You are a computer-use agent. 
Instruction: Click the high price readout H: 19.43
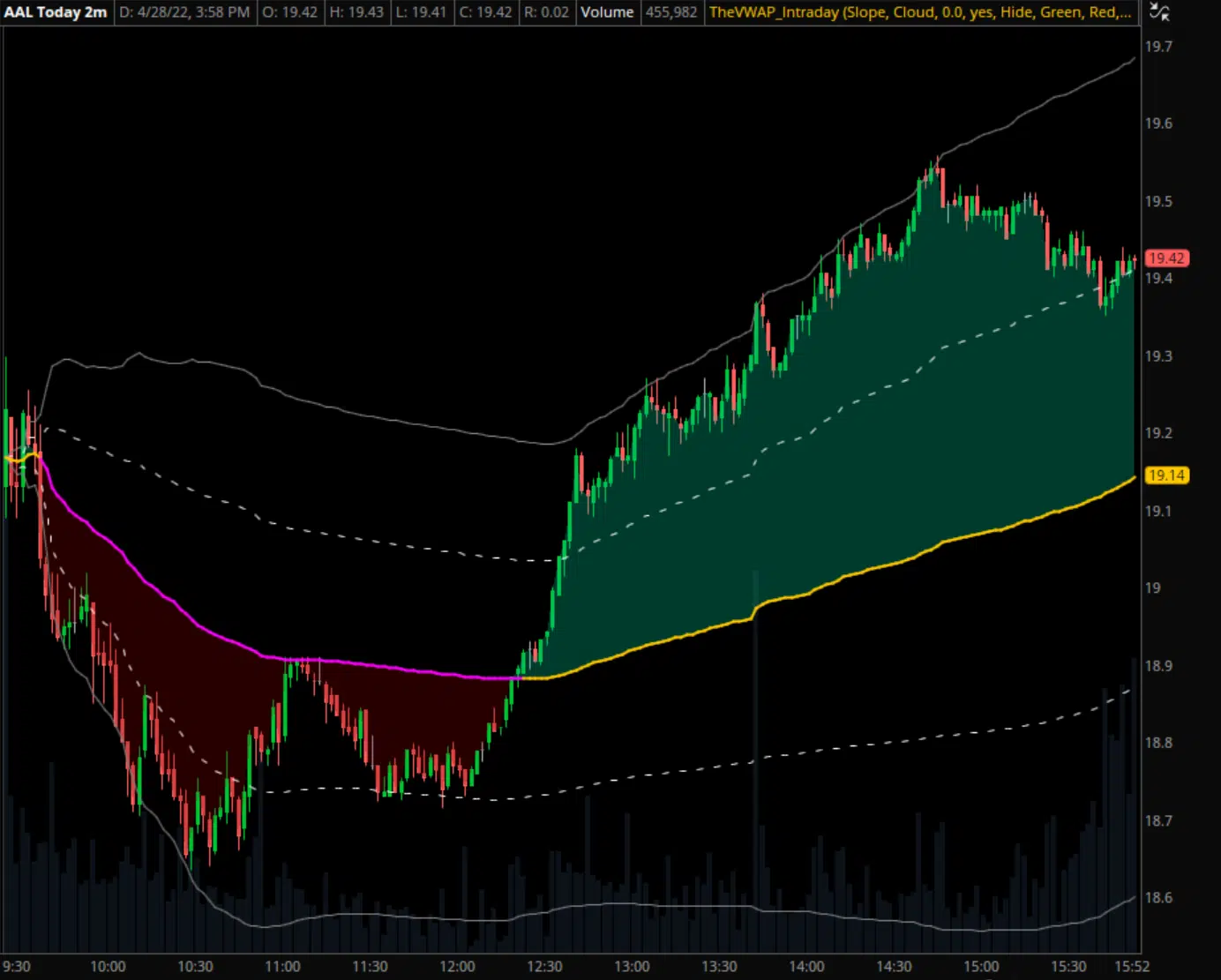356,12
